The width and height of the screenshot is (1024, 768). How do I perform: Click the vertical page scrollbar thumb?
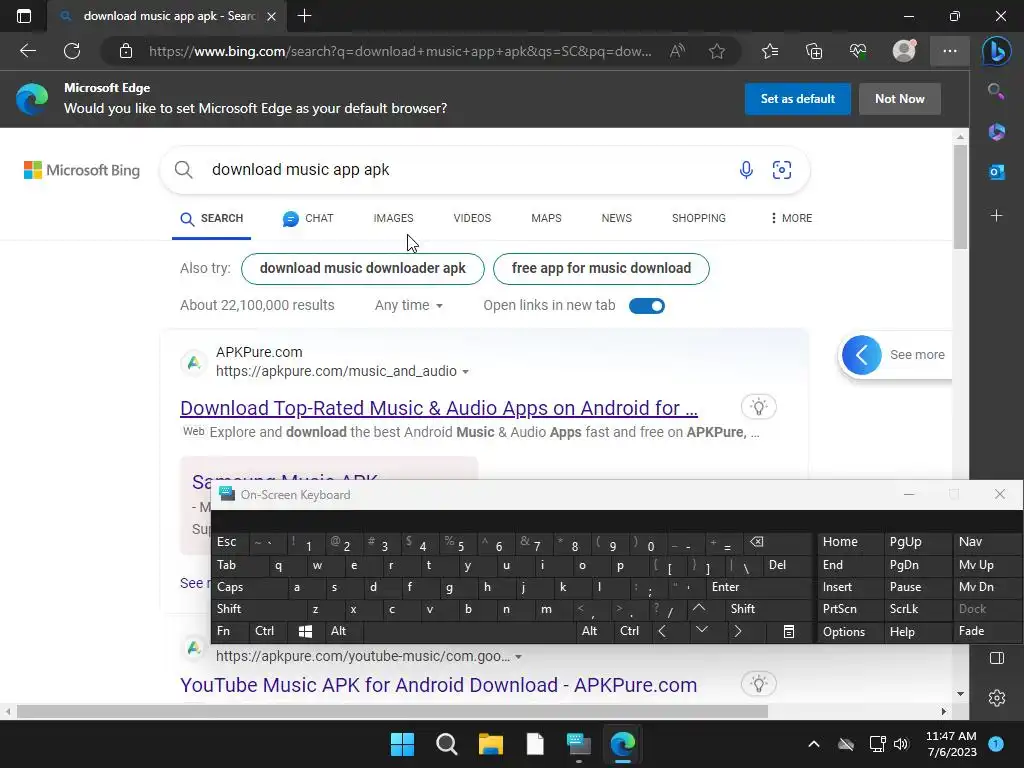pyautogui.click(x=960, y=196)
